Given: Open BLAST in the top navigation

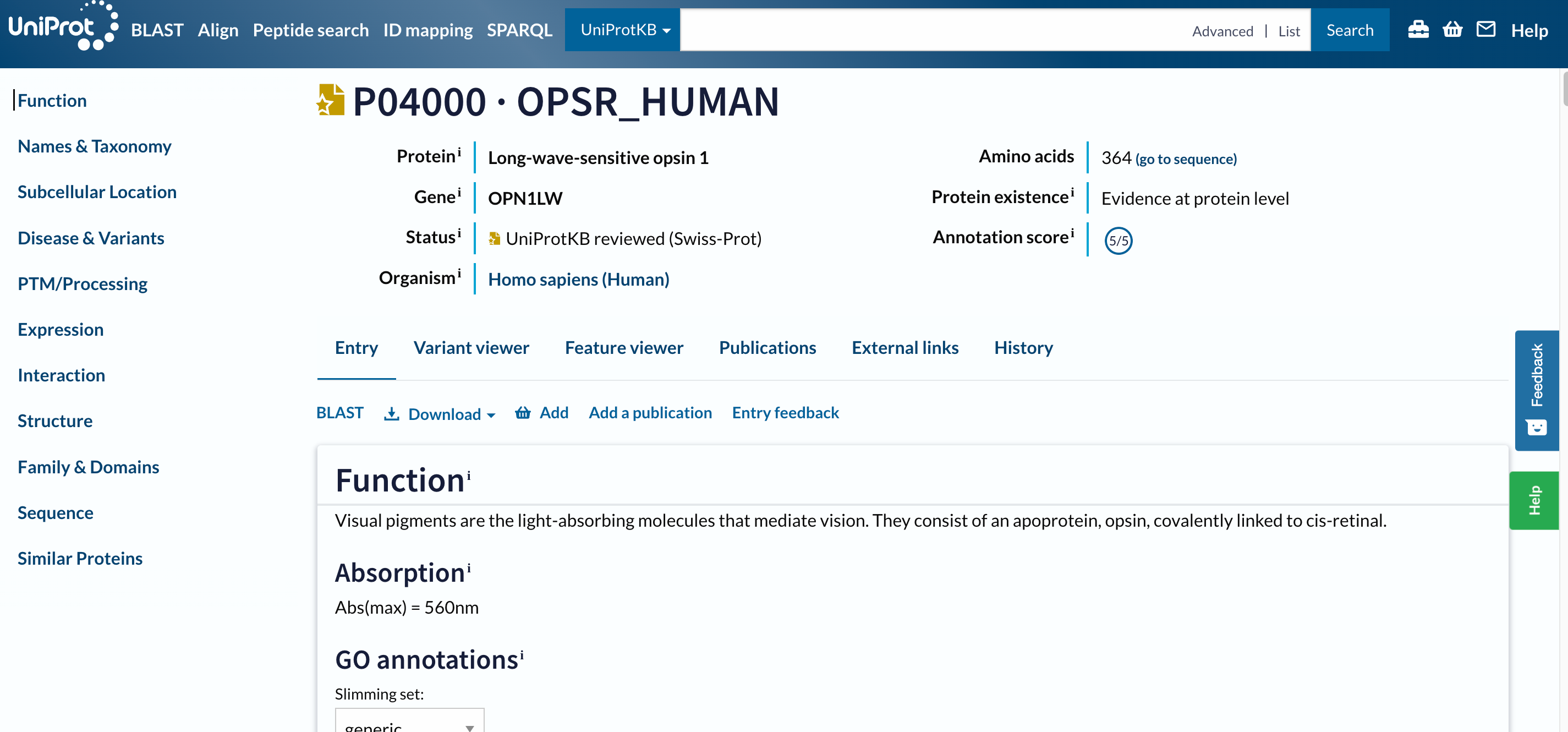Looking at the screenshot, I should [x=157, y=30].
